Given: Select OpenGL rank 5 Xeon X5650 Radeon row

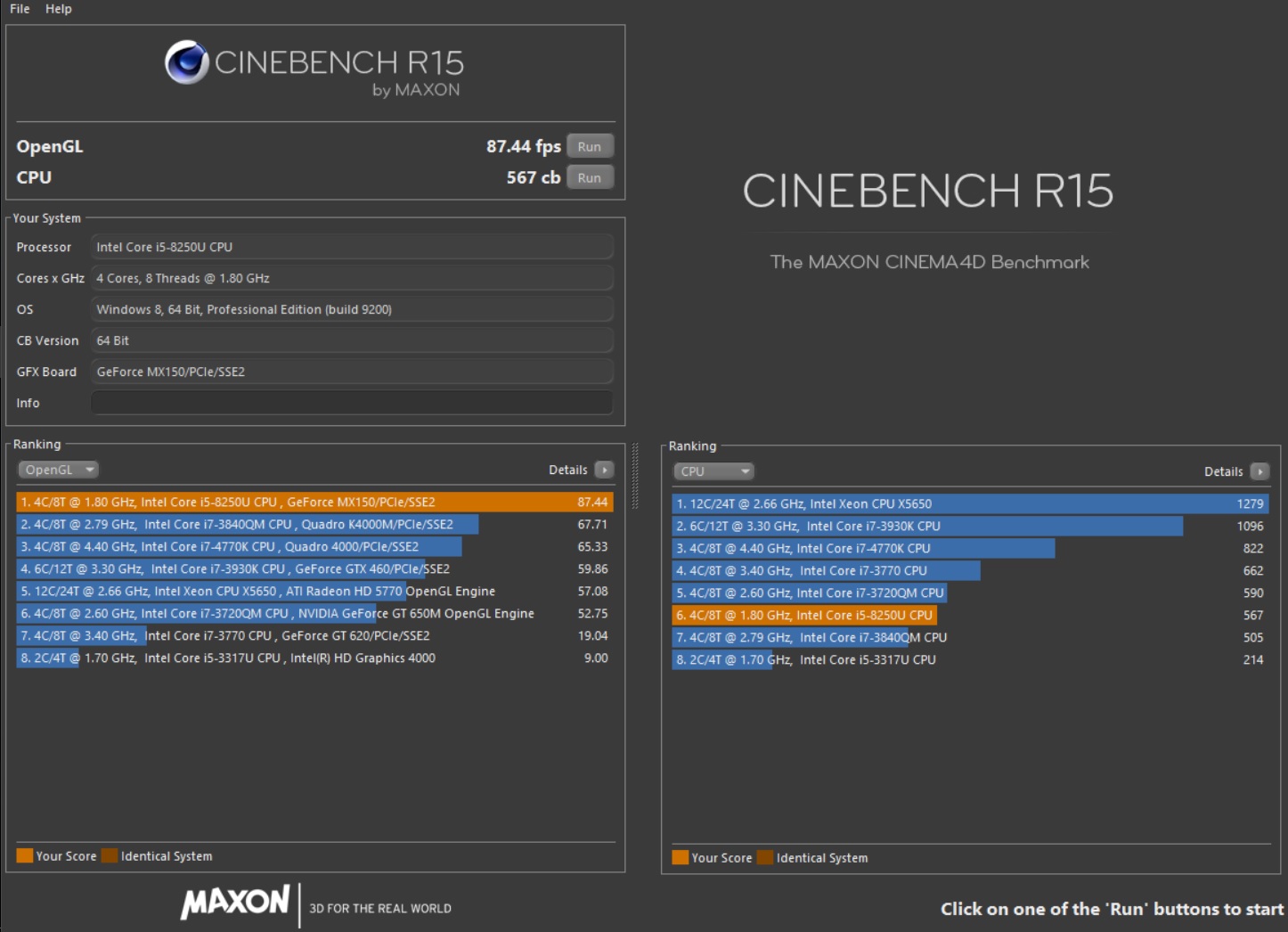Looking at the screenshot, I should (314, 591).
